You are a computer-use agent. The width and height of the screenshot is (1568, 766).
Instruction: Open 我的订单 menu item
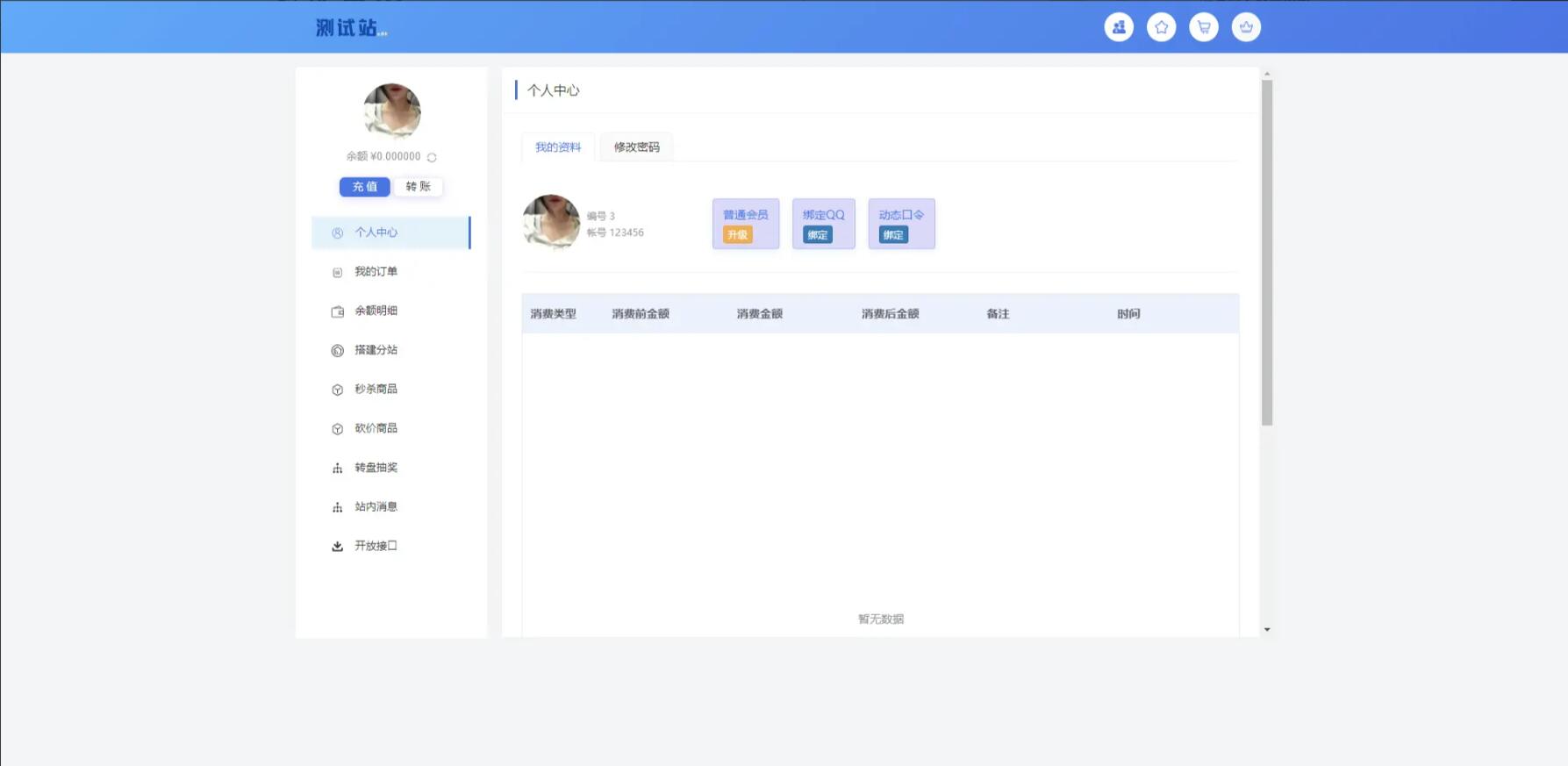[391, 272]
